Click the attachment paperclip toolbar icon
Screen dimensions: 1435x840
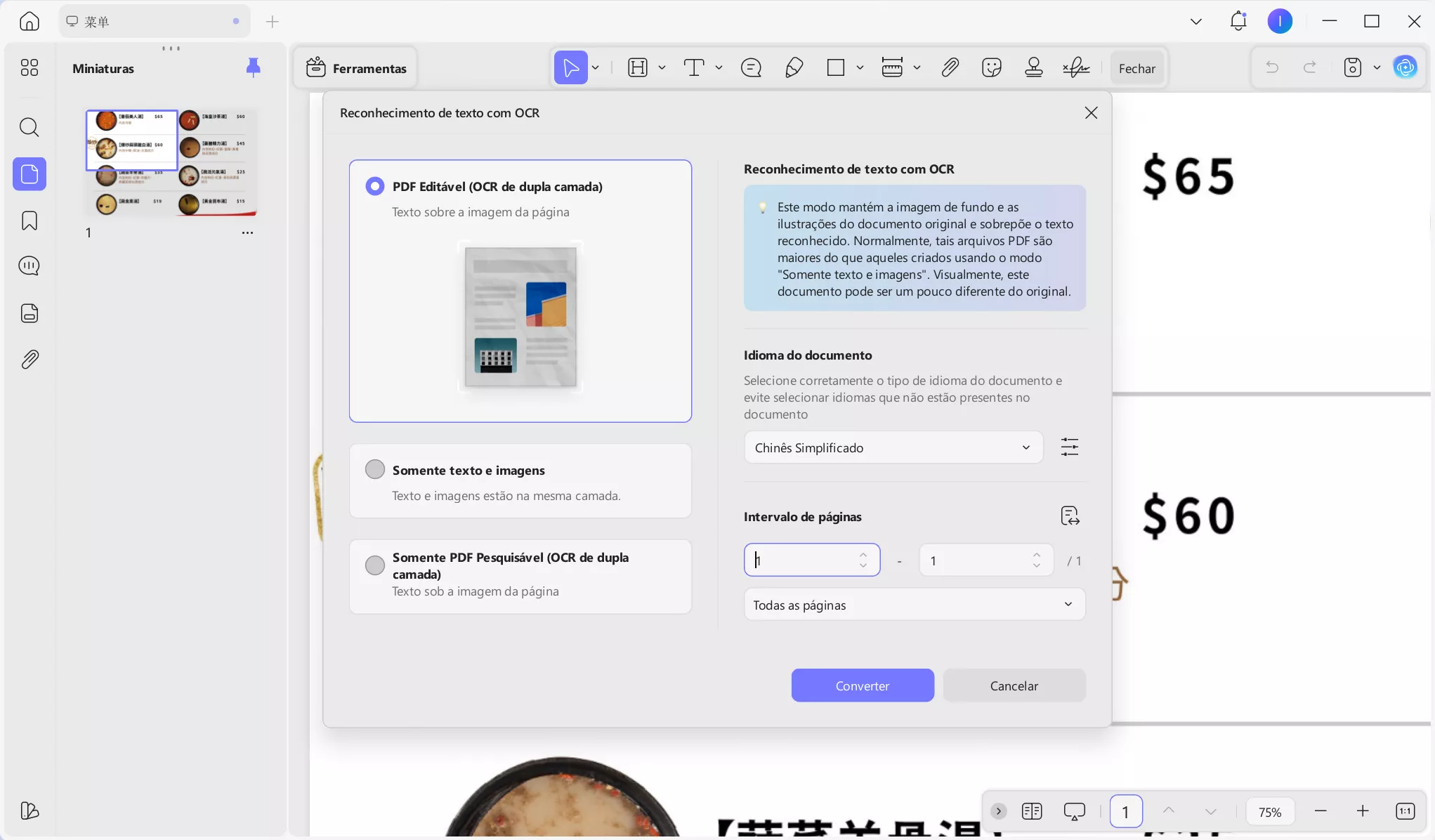tap(950, 68)
